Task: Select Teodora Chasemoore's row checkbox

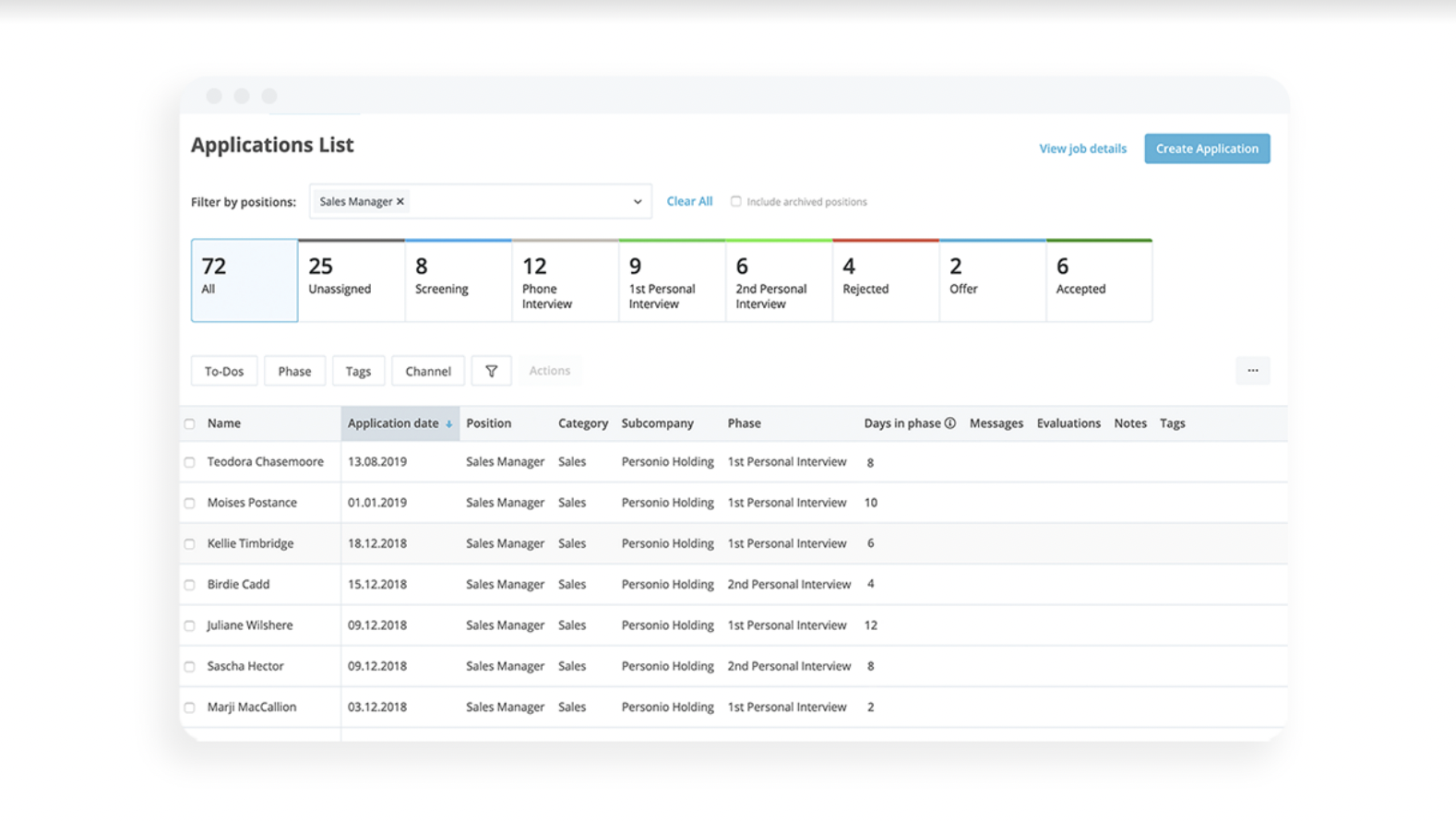Action: pos(190,462)
